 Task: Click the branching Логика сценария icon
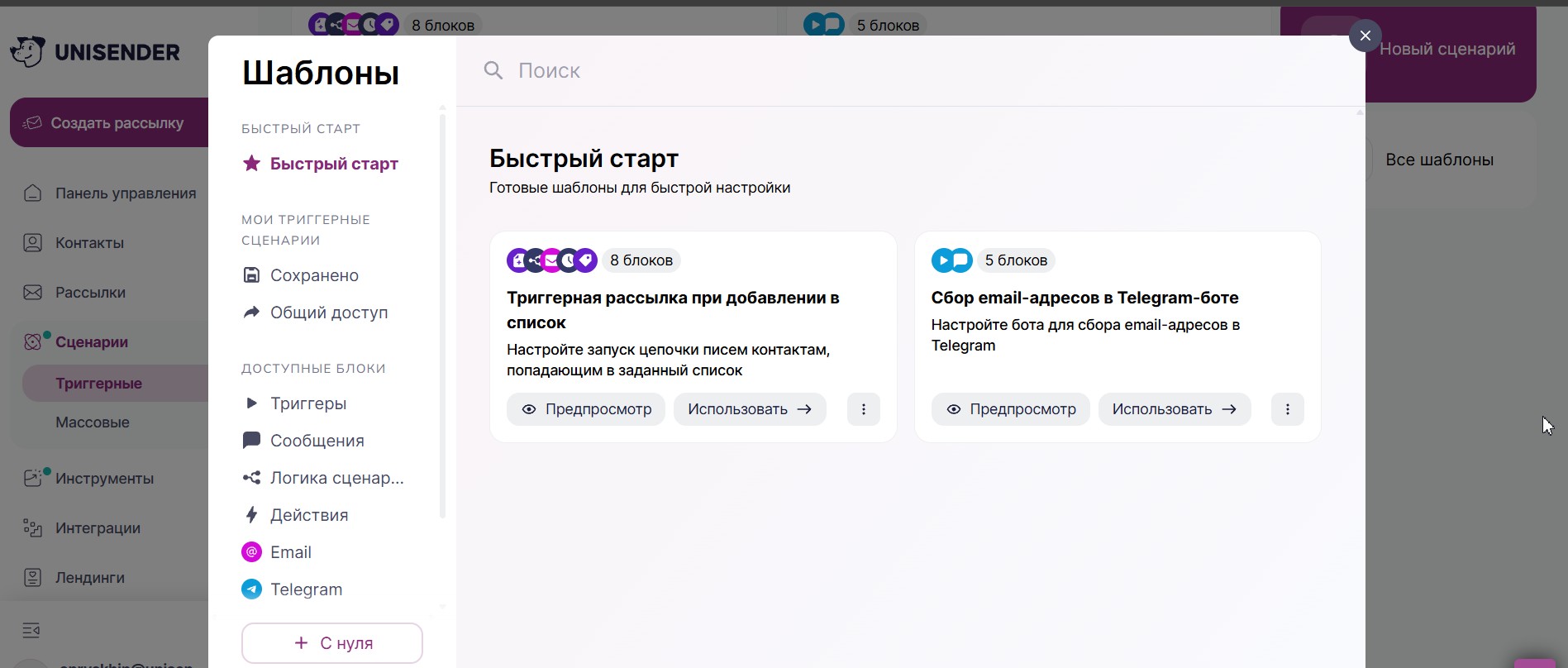(x=251, y=477)
